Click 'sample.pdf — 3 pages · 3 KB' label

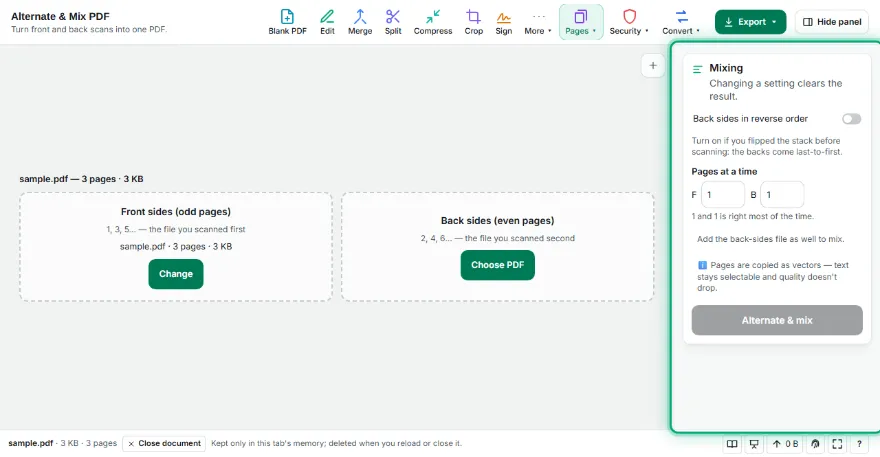(81, 179)
